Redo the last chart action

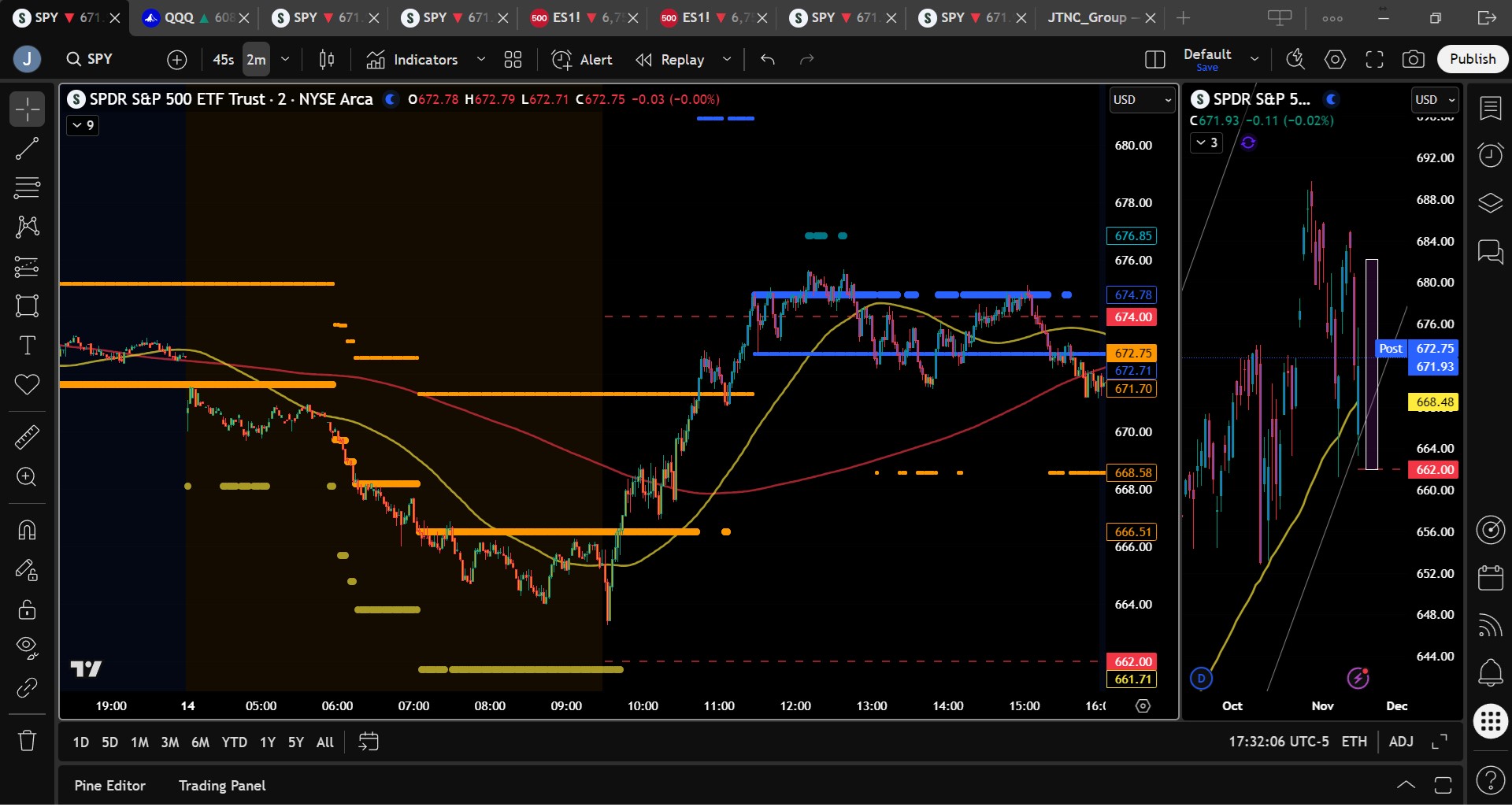point(806,60)
